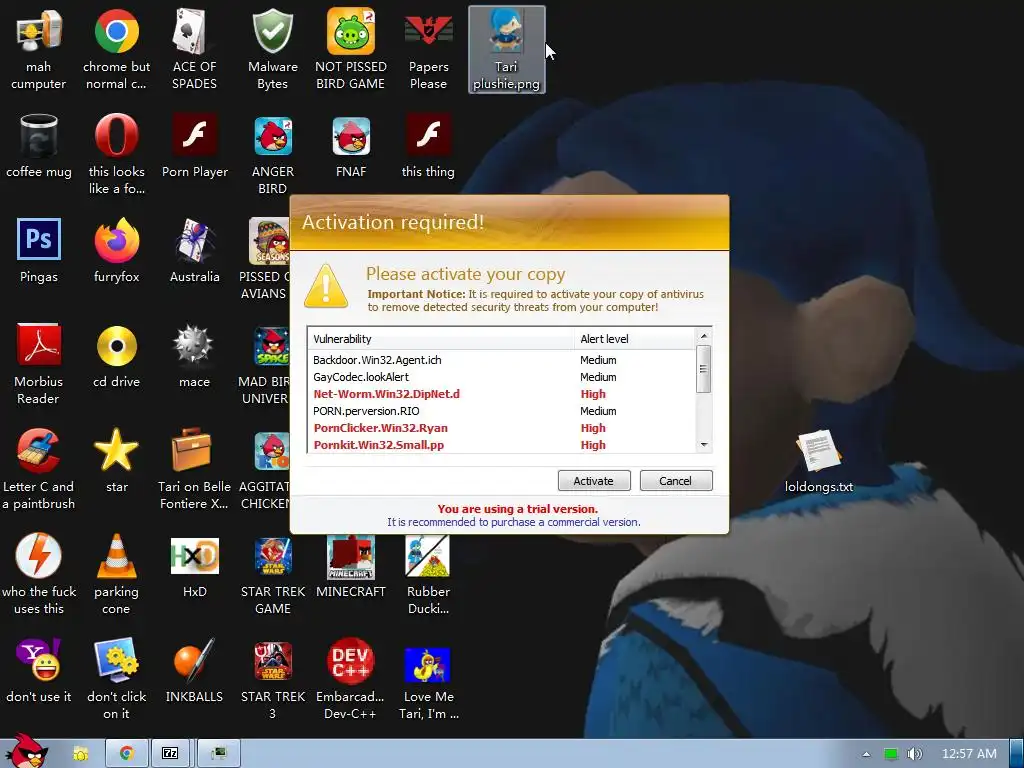Click the Activate button in the dialog
The image size is (1024, 768).
(x=594, y=481)
